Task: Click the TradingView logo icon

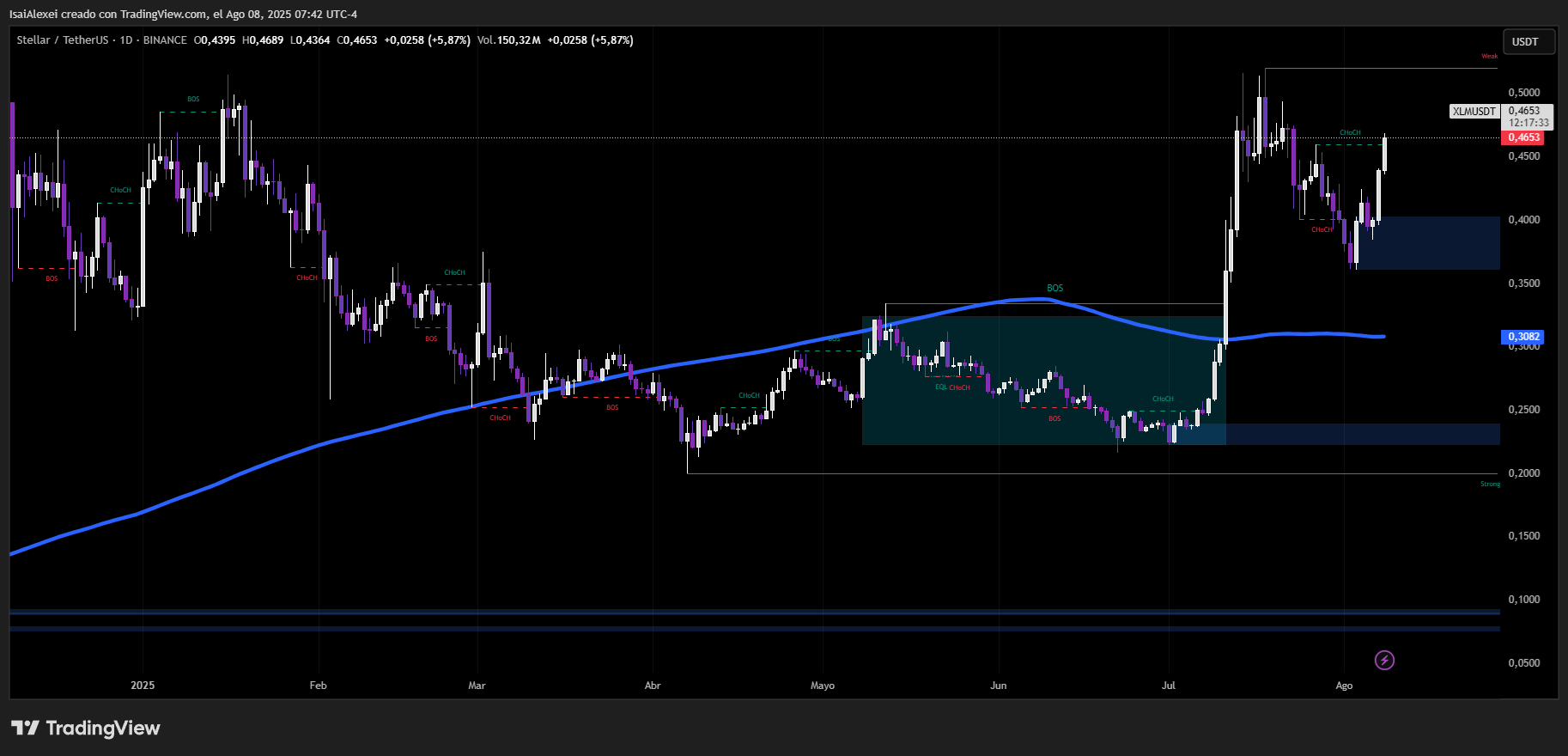Action: point(26,729)
